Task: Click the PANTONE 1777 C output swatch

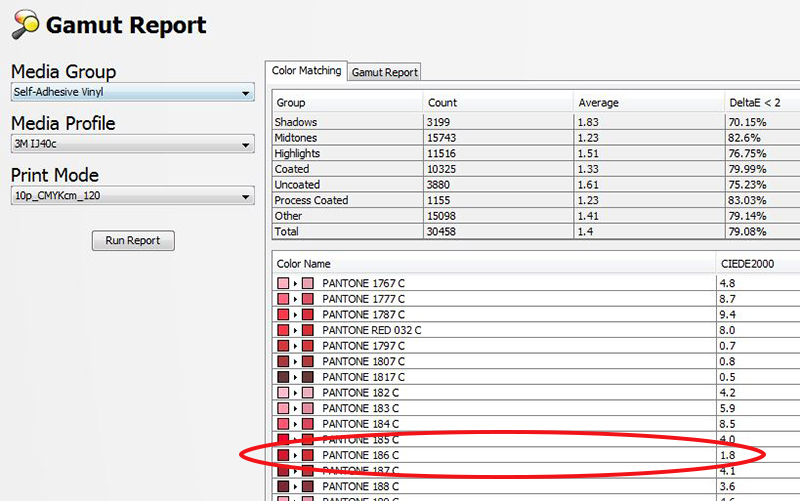Action: [308, 299]
